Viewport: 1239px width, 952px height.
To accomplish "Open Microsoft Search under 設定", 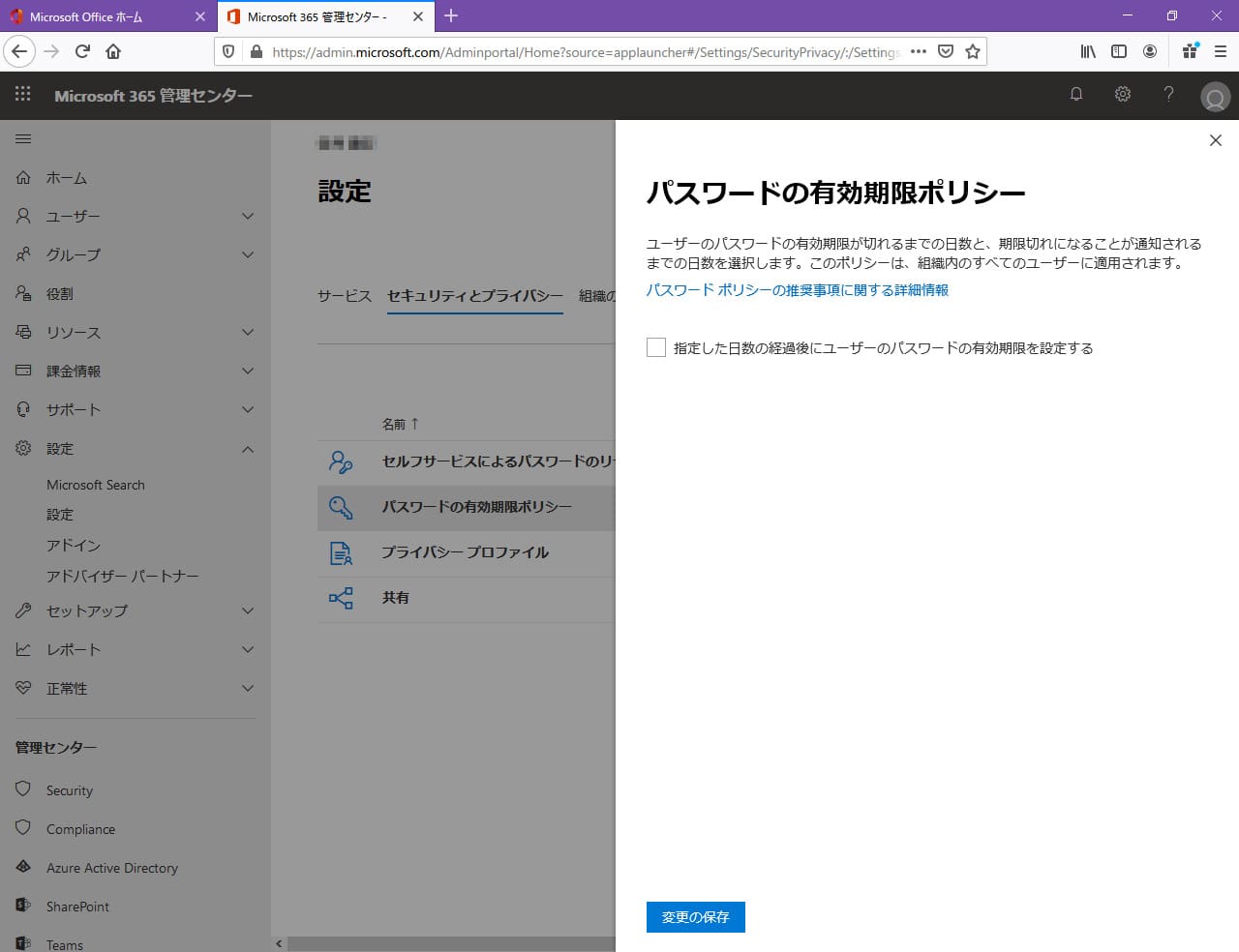I will 96,485.
